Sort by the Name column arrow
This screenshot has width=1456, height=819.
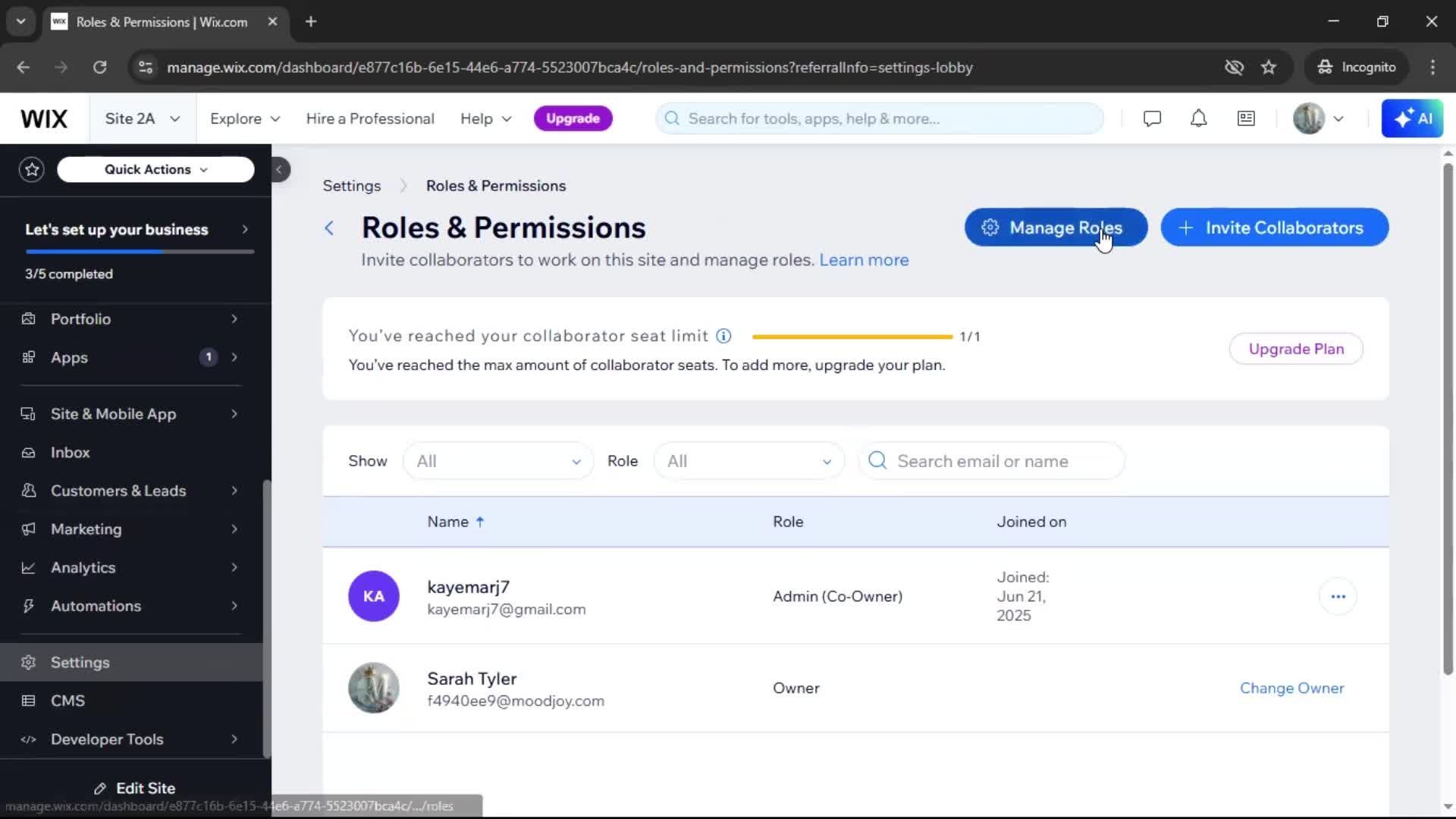point(480,522)
